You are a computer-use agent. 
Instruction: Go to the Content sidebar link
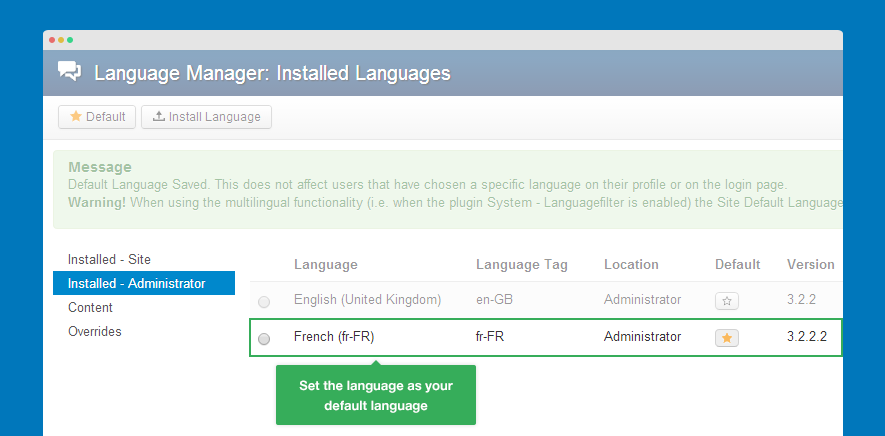pyautogui.click(x=90, y=308)
